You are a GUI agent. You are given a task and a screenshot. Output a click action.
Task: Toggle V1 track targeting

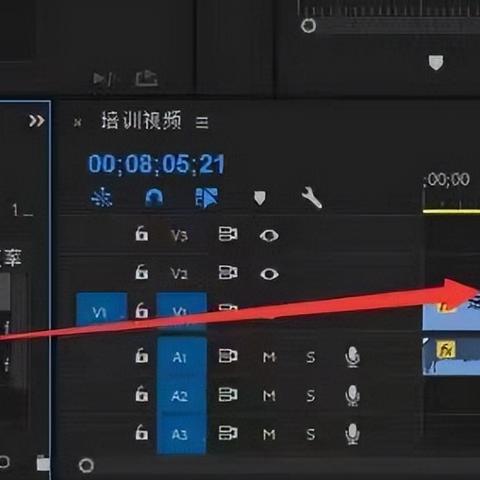181,310
